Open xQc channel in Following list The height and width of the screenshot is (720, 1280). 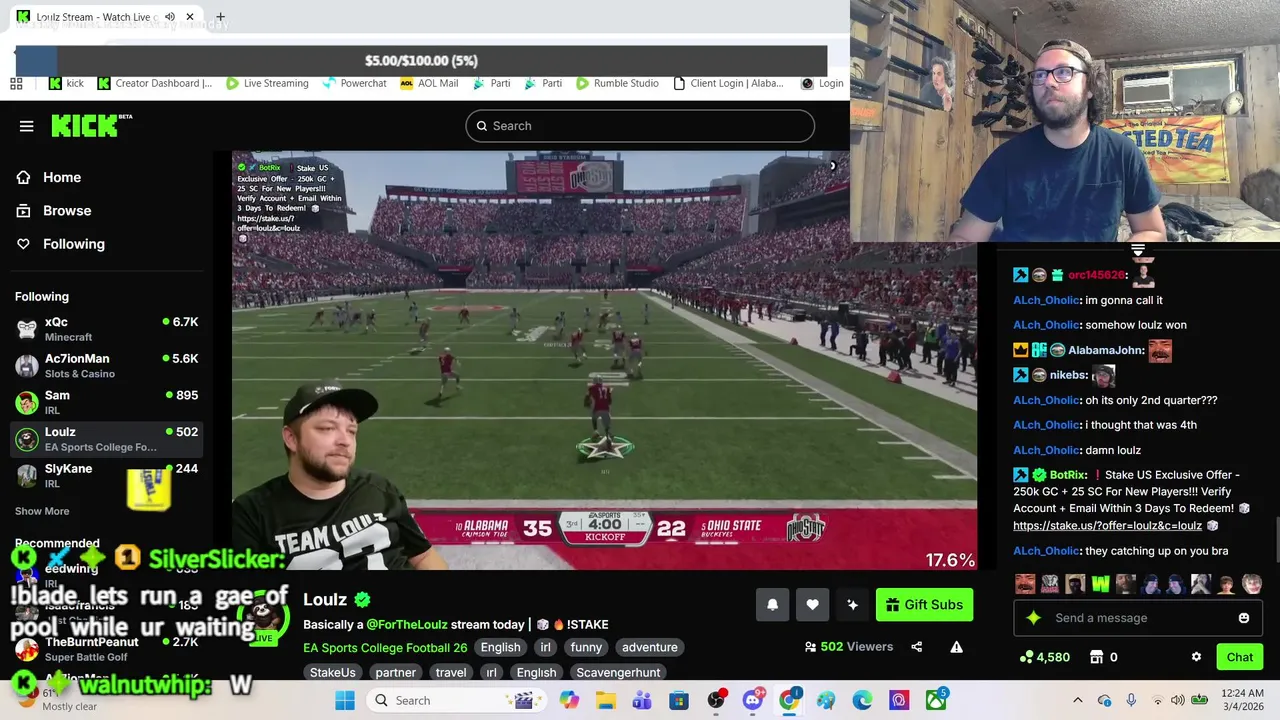pos(106,329)
